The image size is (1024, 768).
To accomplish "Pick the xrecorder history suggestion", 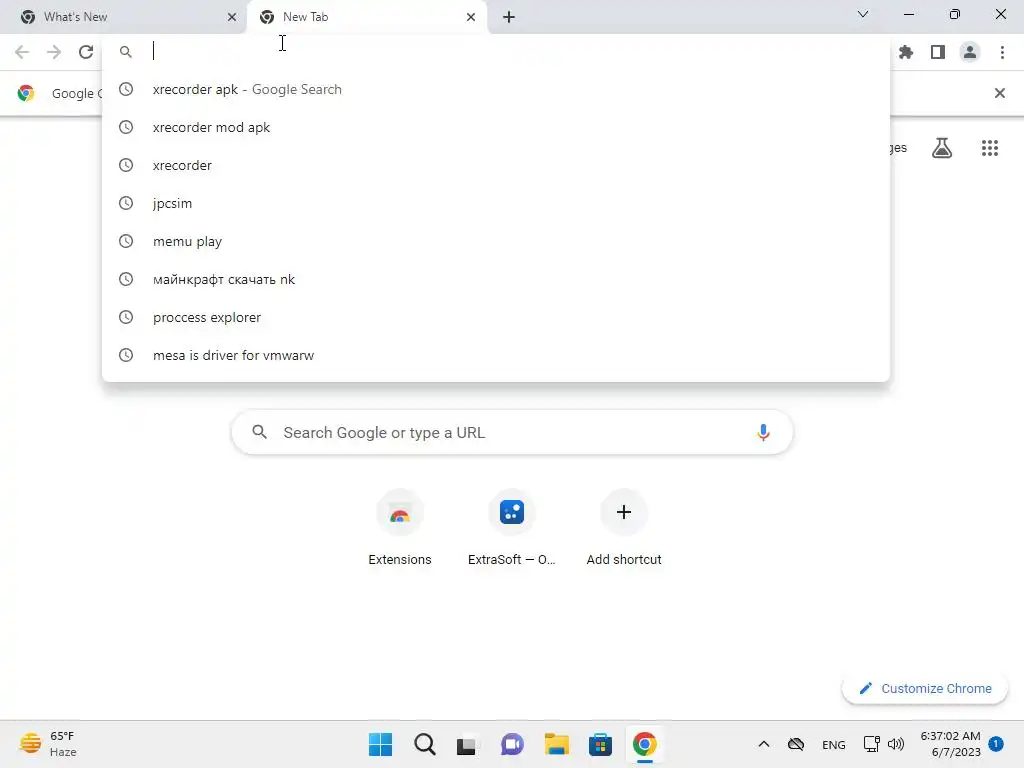I will (x=496, y=165).
